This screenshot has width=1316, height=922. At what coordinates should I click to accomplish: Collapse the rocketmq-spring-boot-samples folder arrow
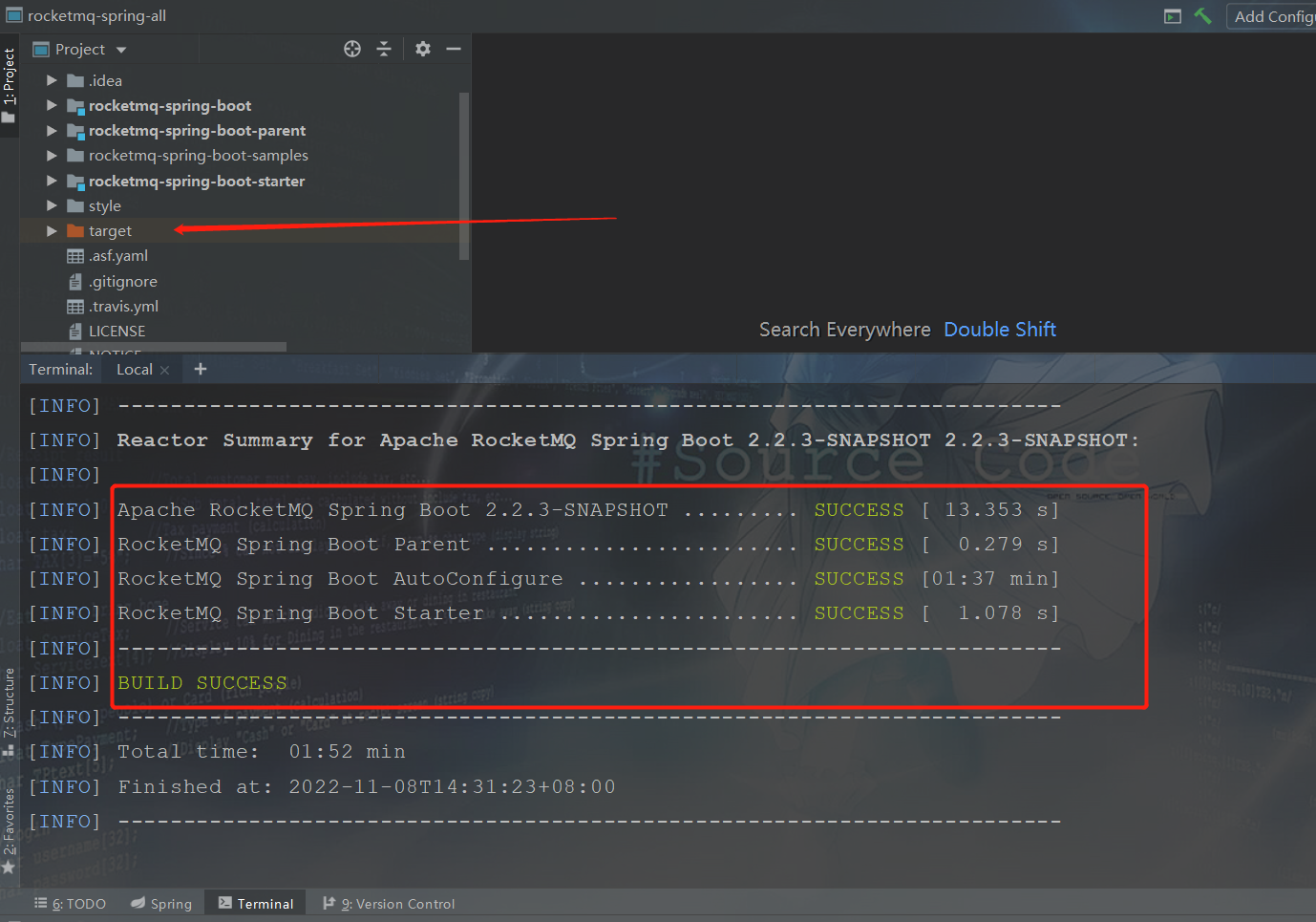tap(51, 155)
